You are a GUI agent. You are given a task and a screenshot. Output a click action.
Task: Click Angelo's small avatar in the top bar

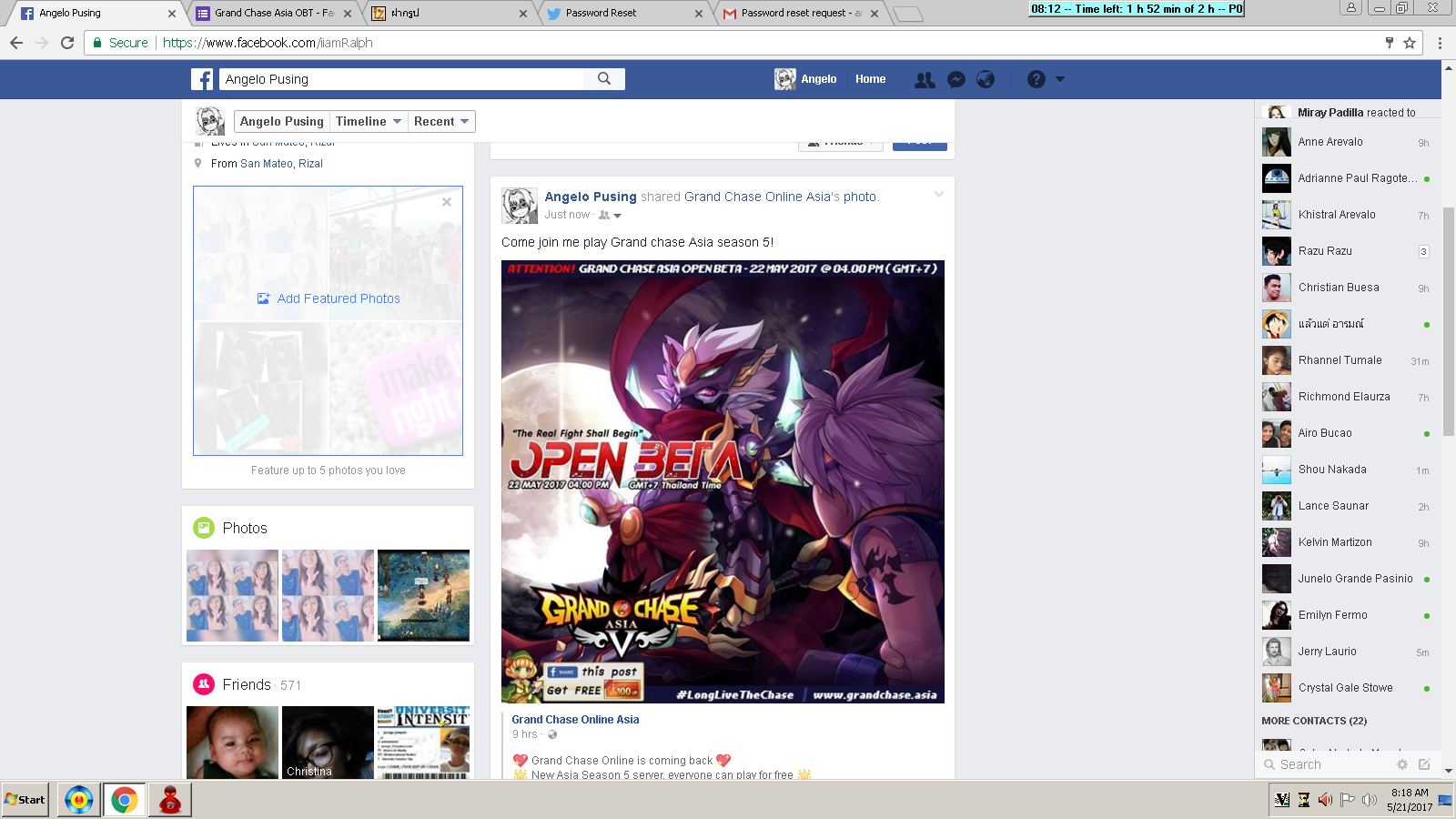[785, 79]
